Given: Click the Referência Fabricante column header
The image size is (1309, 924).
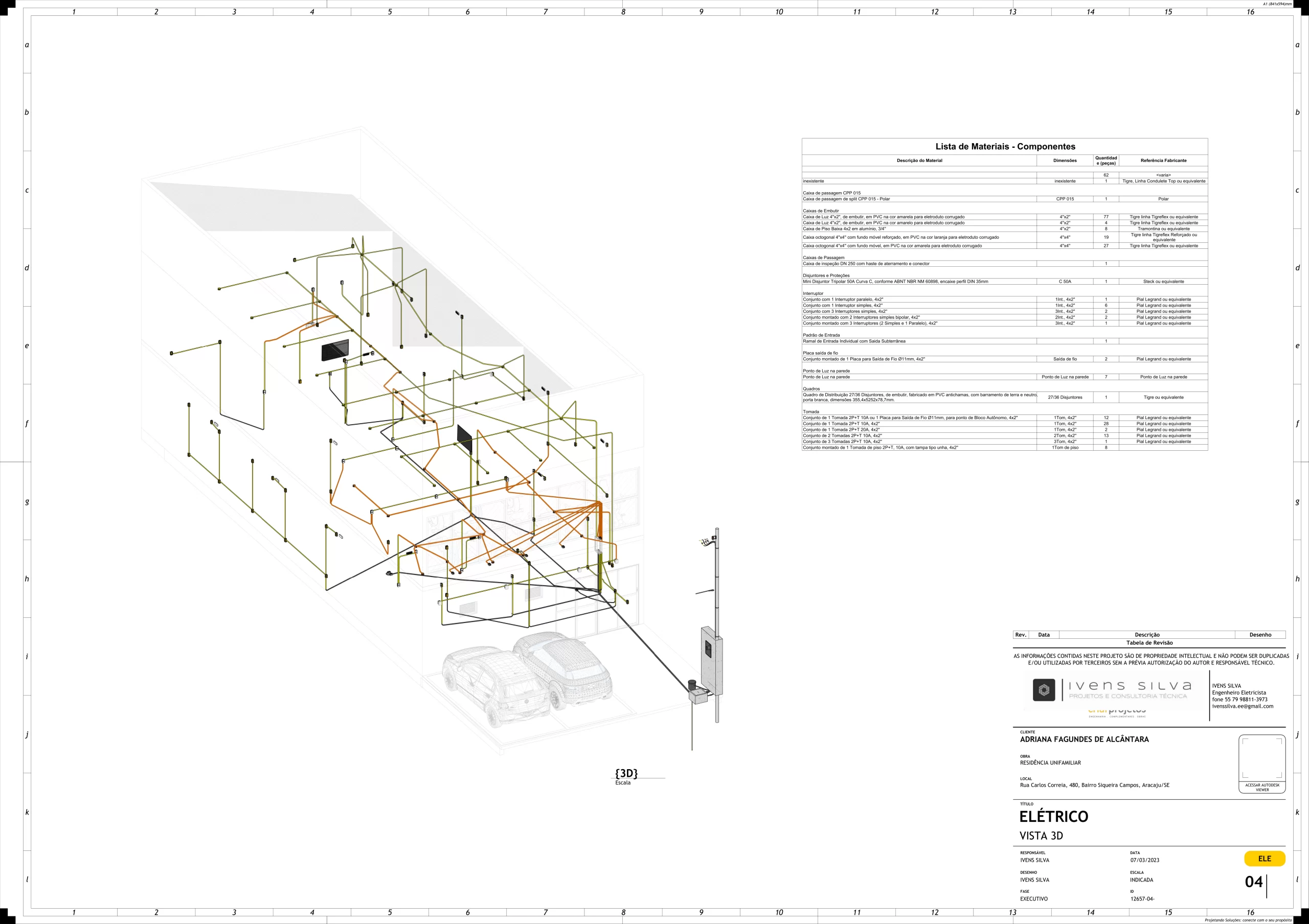Looking at the screenshot, I should click(1164, 160).
